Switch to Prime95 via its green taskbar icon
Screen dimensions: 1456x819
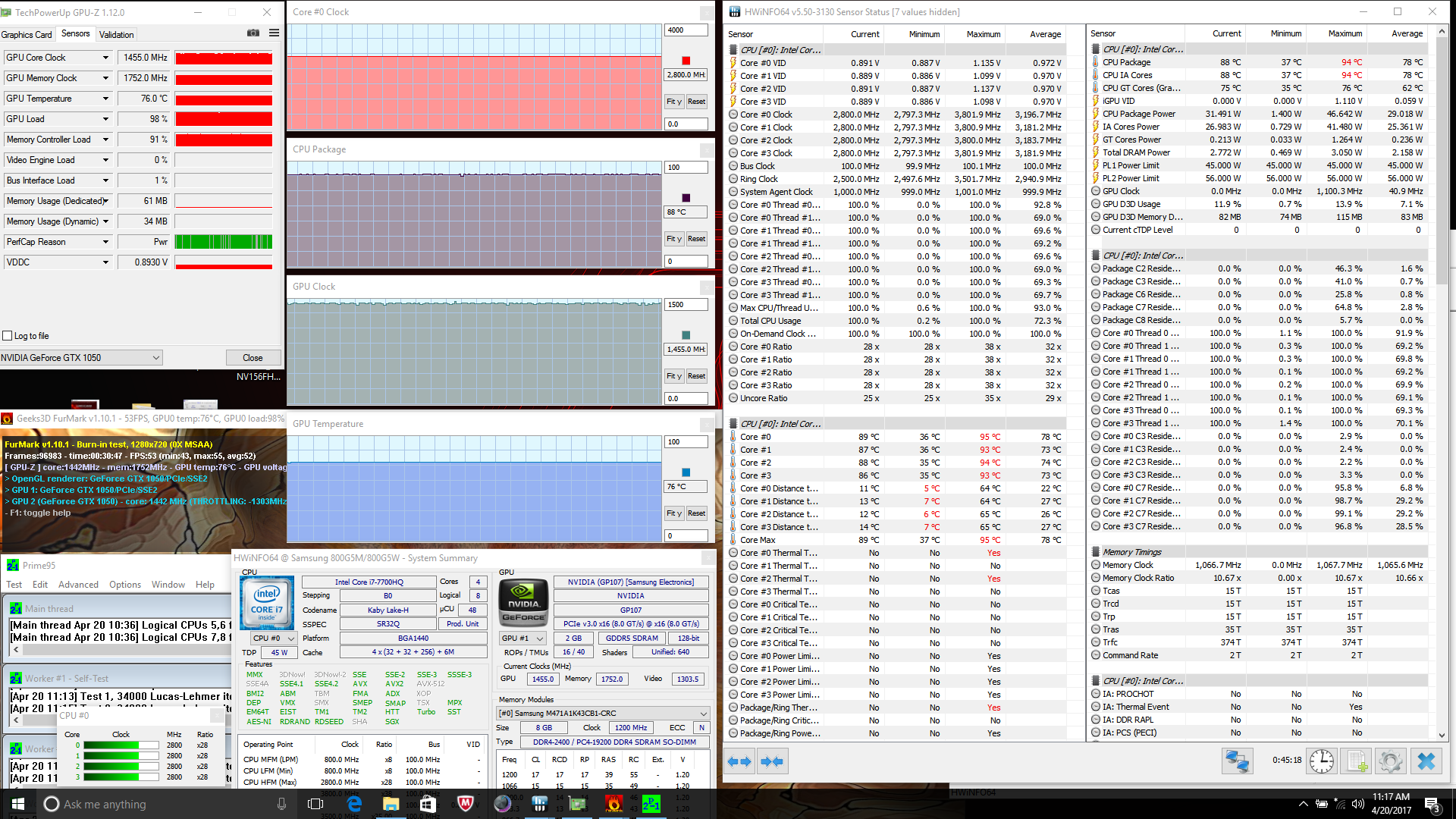point(651,804)
